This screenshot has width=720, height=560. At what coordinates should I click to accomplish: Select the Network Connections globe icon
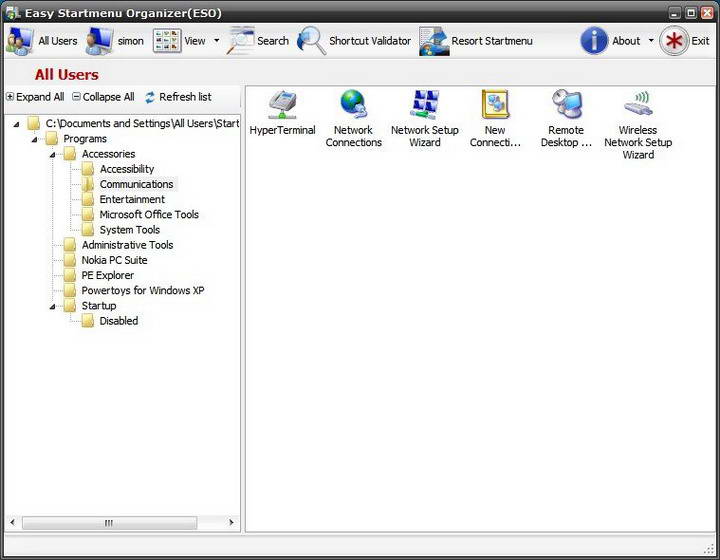(x=353, y=105)
